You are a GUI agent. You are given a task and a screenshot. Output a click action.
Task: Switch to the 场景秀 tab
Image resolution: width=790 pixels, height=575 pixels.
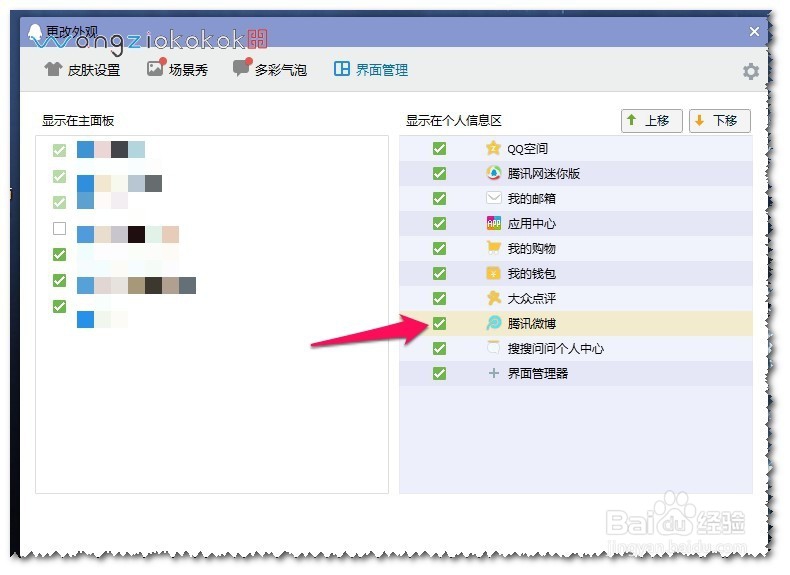177,69
